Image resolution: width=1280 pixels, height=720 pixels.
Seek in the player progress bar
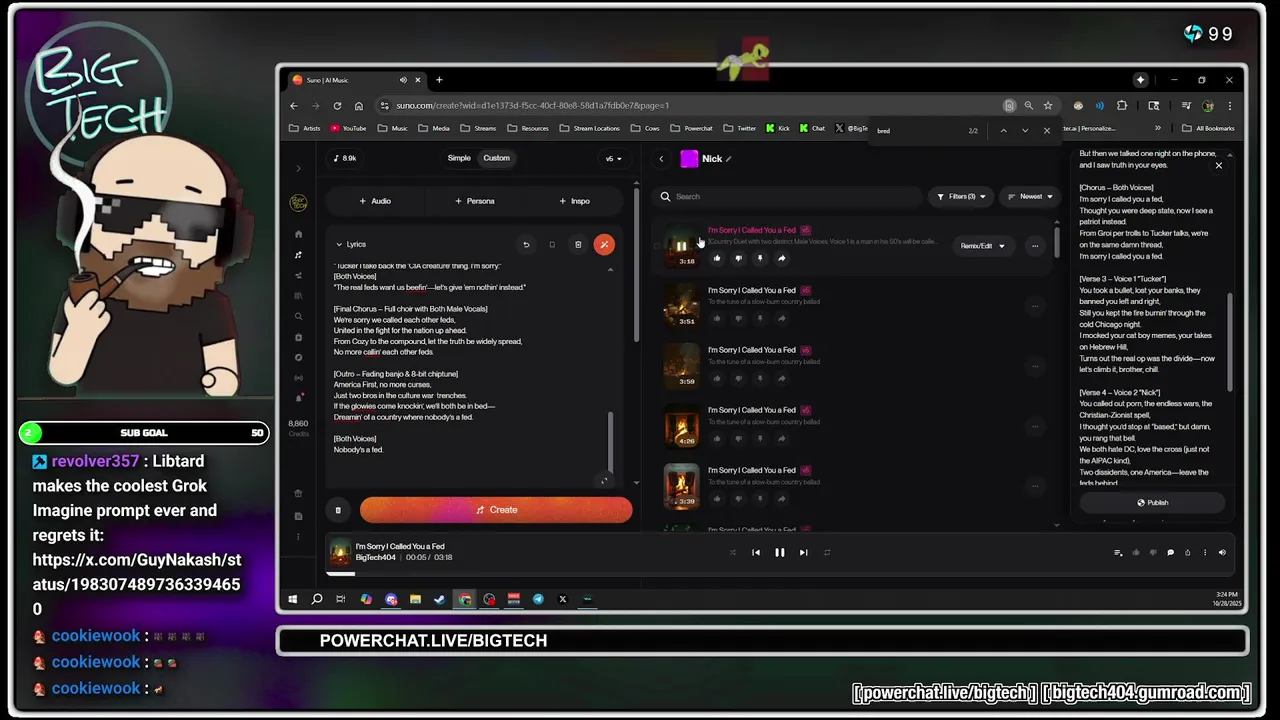[x=780, y=573]
